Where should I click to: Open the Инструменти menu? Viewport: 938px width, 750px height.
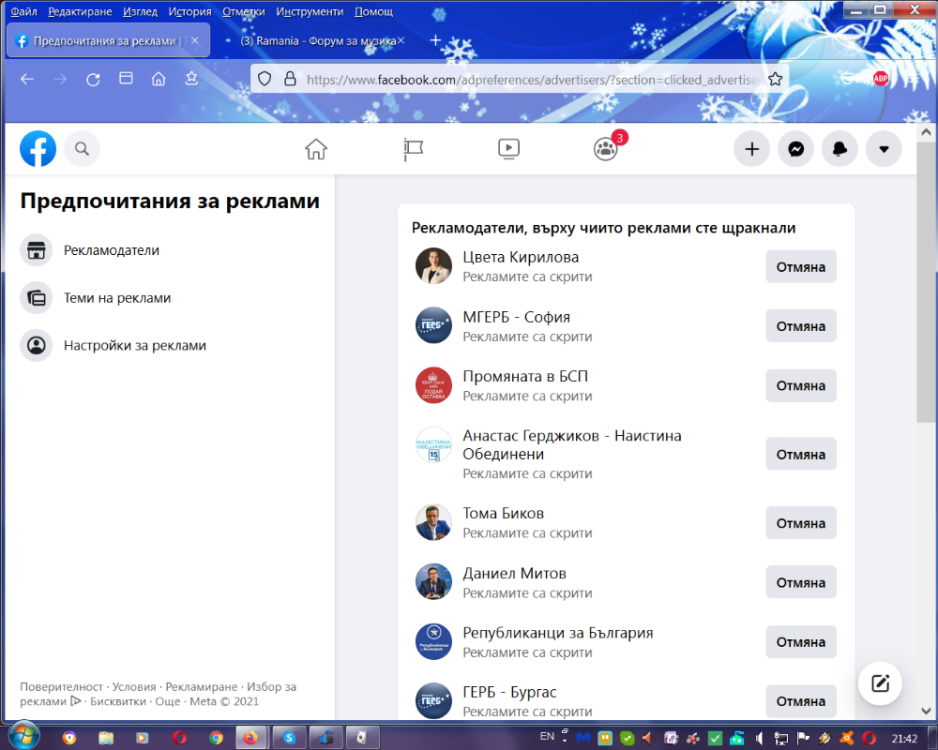(310, 11)
